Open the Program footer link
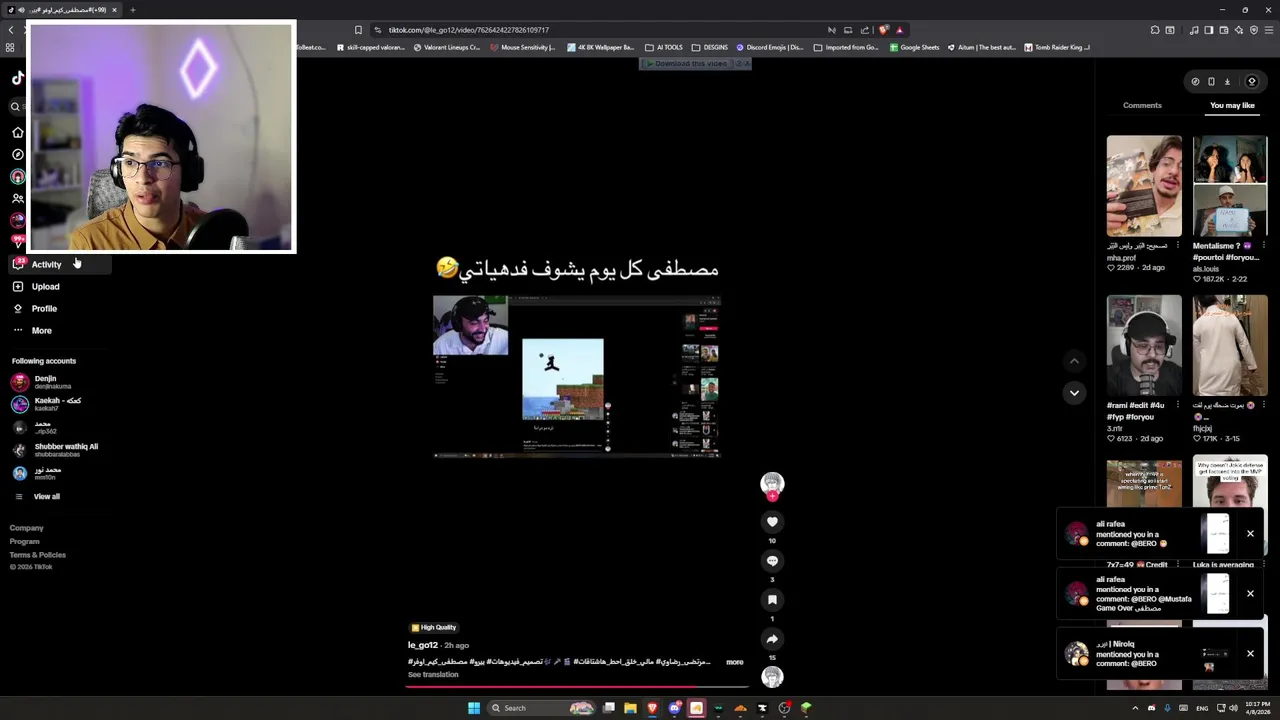The image size is (1280, 720). point(25,541)
